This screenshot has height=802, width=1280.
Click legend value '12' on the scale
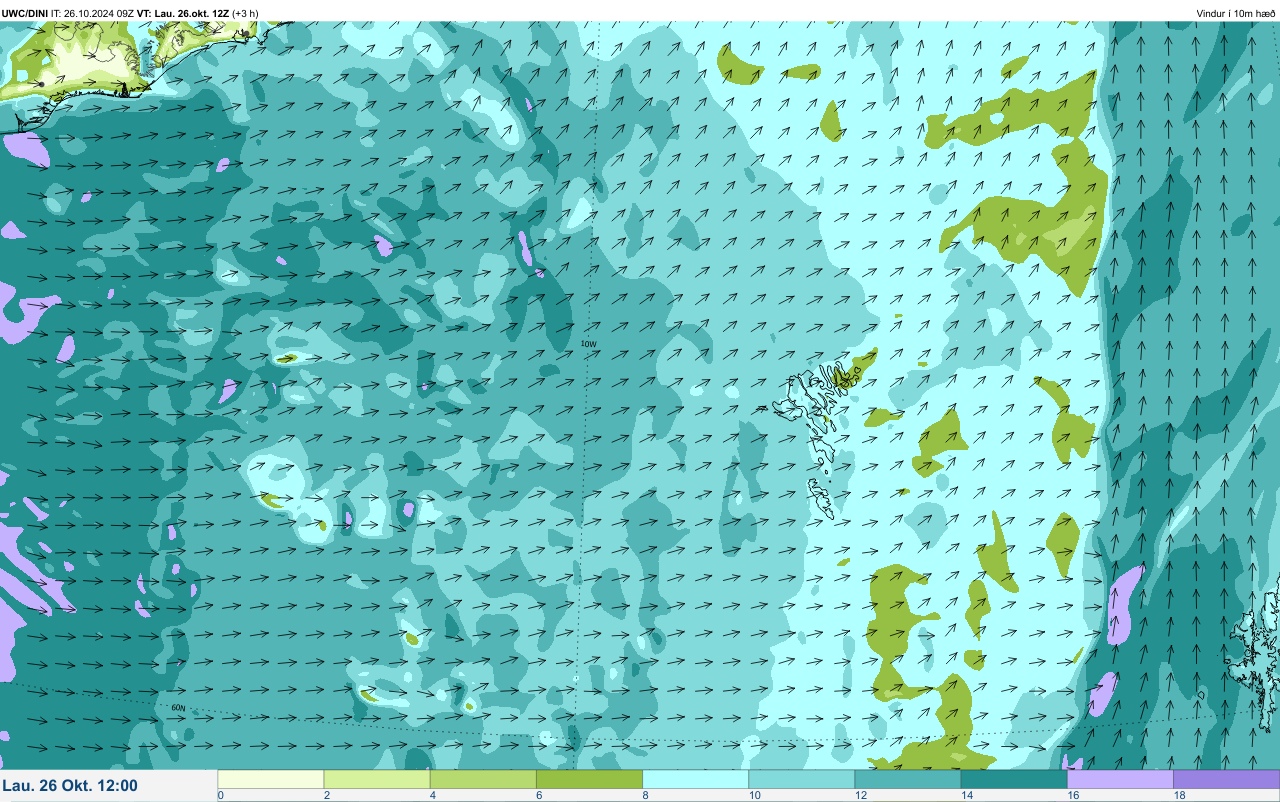(x=860, y=796)
